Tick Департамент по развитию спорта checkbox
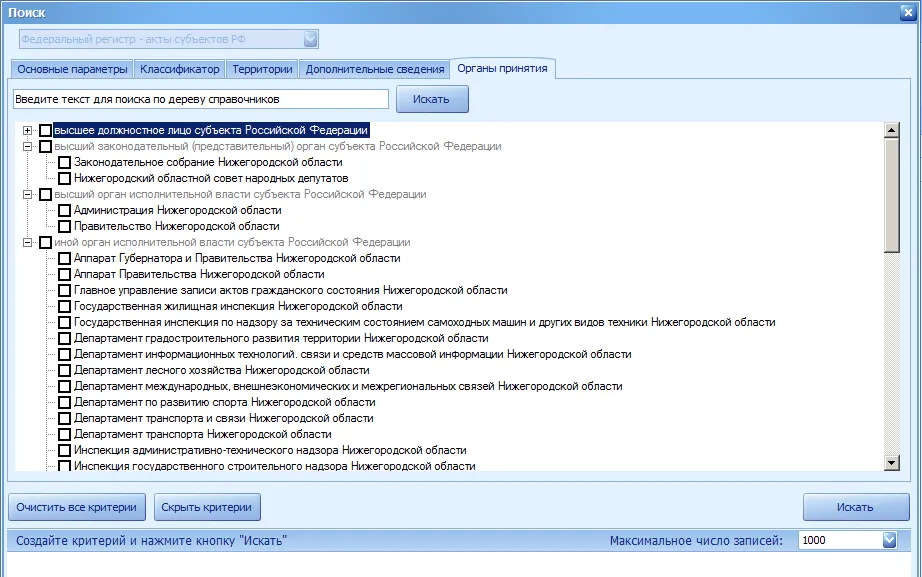The width and height of the screenshot is (922, 577). pyautogui.click(x=65, y=402)
